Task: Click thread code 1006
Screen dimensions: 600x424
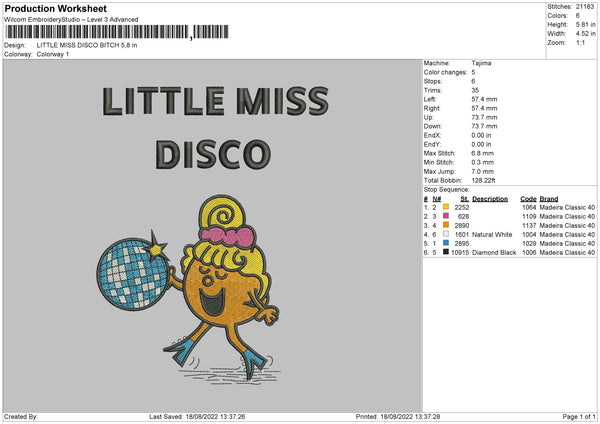Action: click(529, 253)
